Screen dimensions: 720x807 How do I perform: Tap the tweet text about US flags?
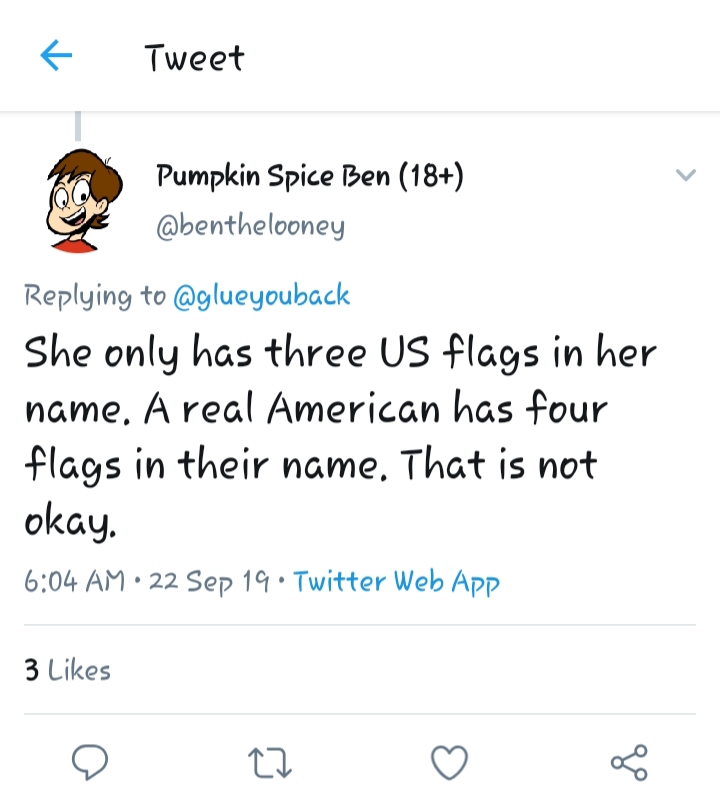[x=340, y=436]
